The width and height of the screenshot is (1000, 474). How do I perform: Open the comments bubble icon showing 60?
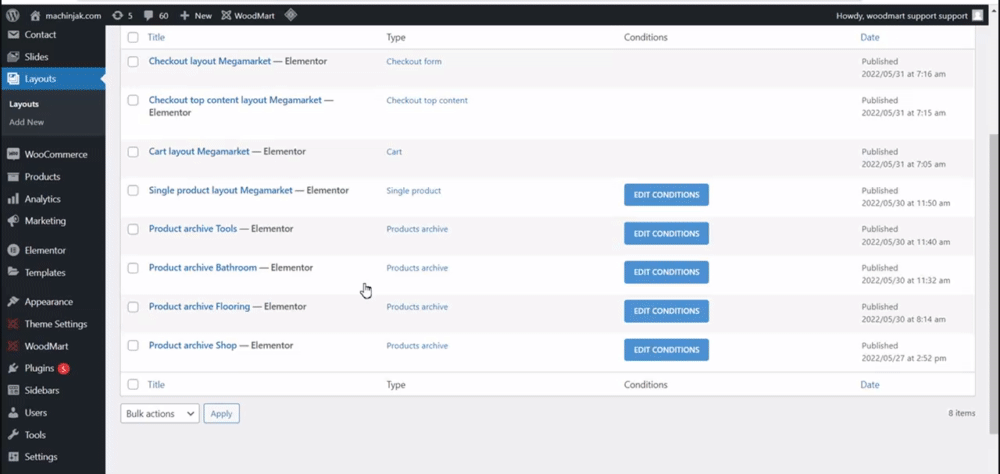pos(148,15)
